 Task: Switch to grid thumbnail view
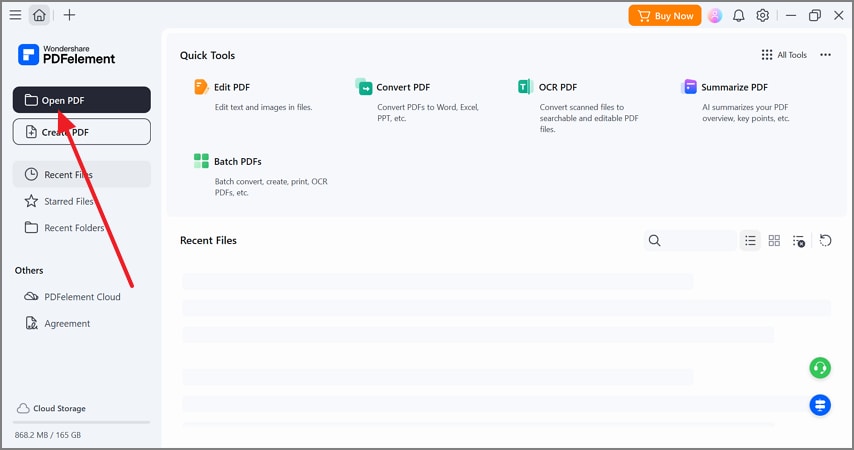[774, 240]
